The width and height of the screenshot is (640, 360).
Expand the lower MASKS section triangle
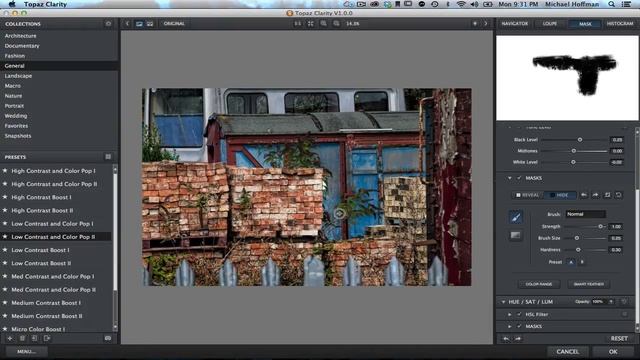click(x=509, y=326)
